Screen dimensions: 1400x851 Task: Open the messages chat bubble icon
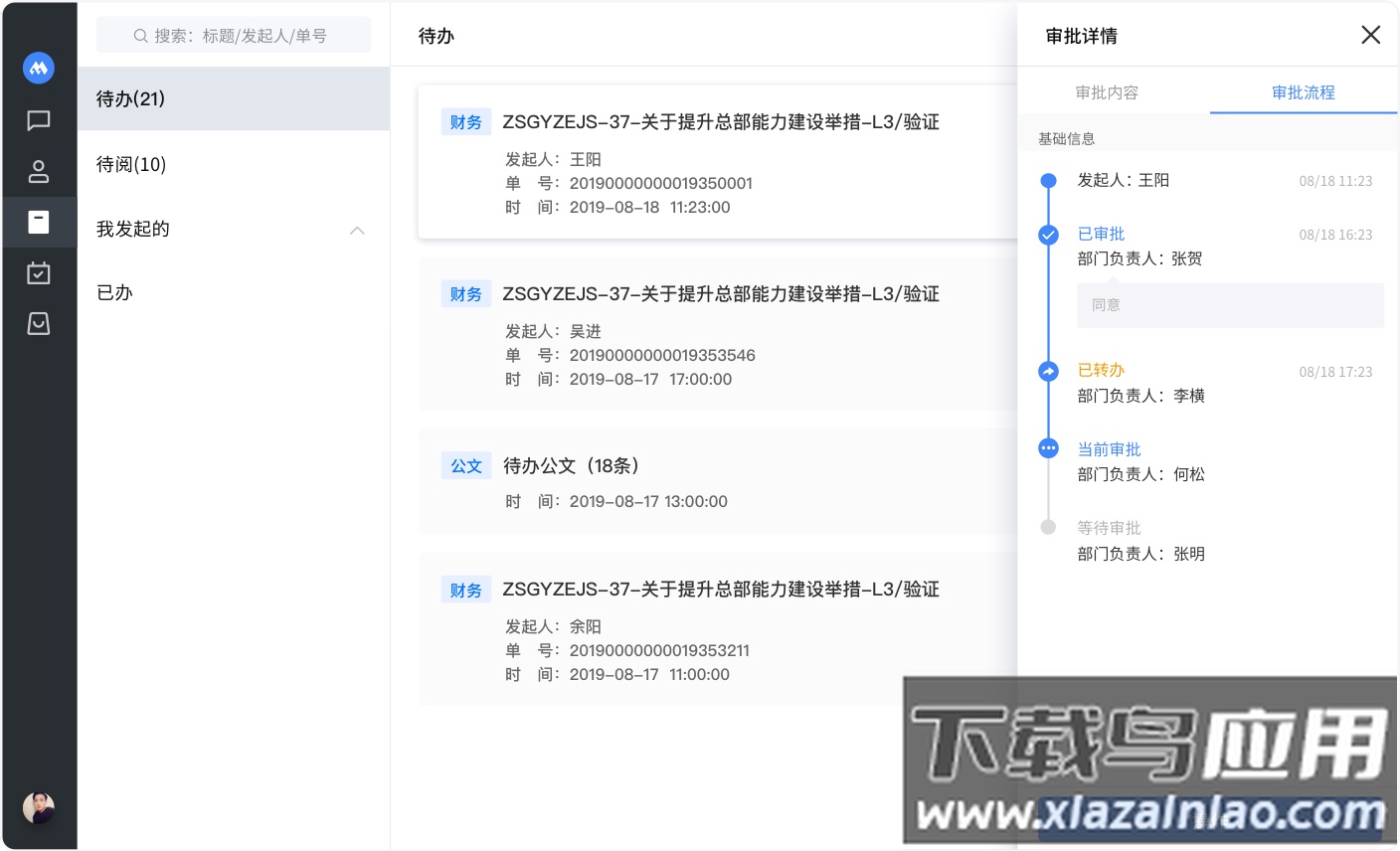pos(39,120)
